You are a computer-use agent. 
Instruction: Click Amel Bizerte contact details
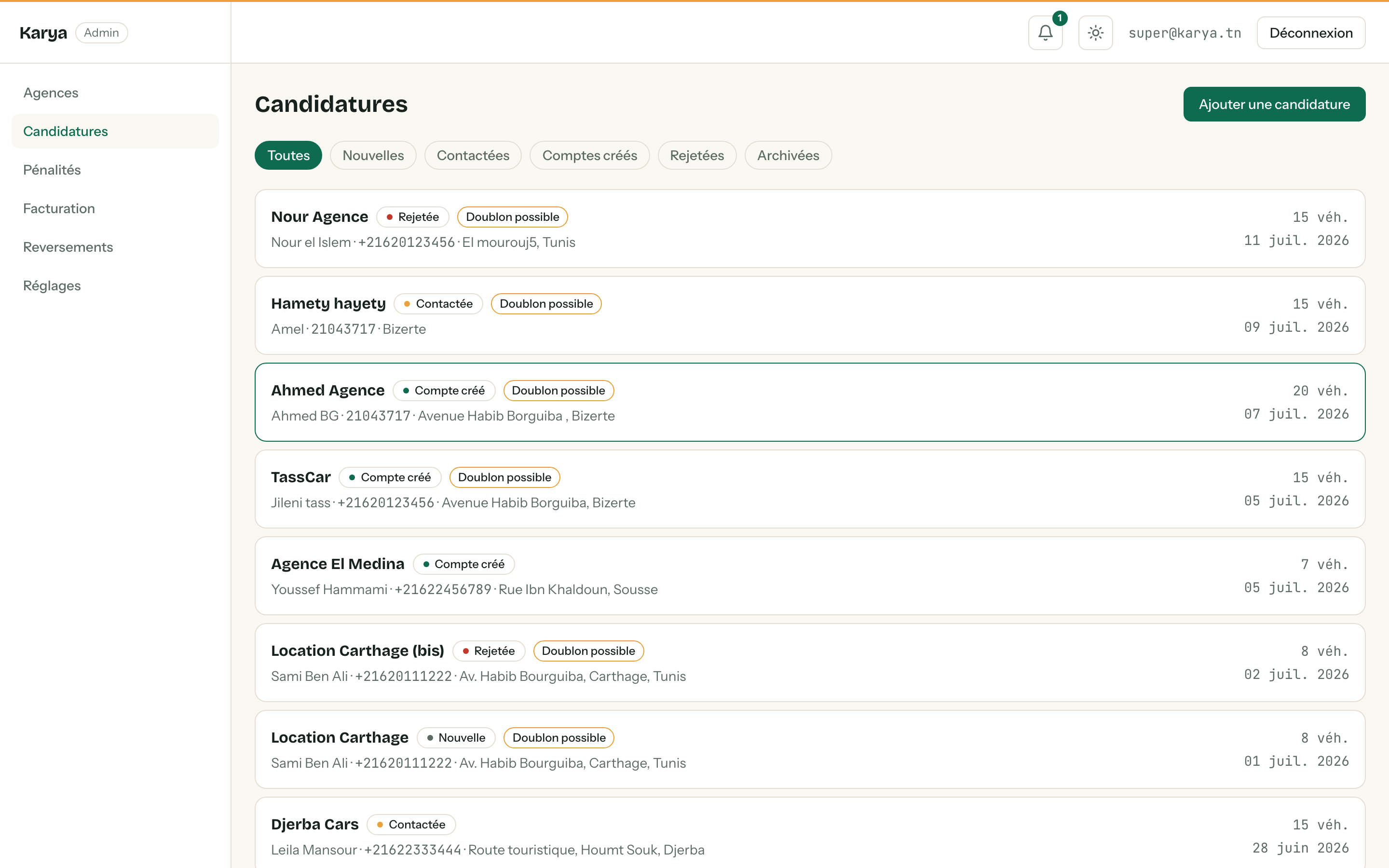[348, 329]
